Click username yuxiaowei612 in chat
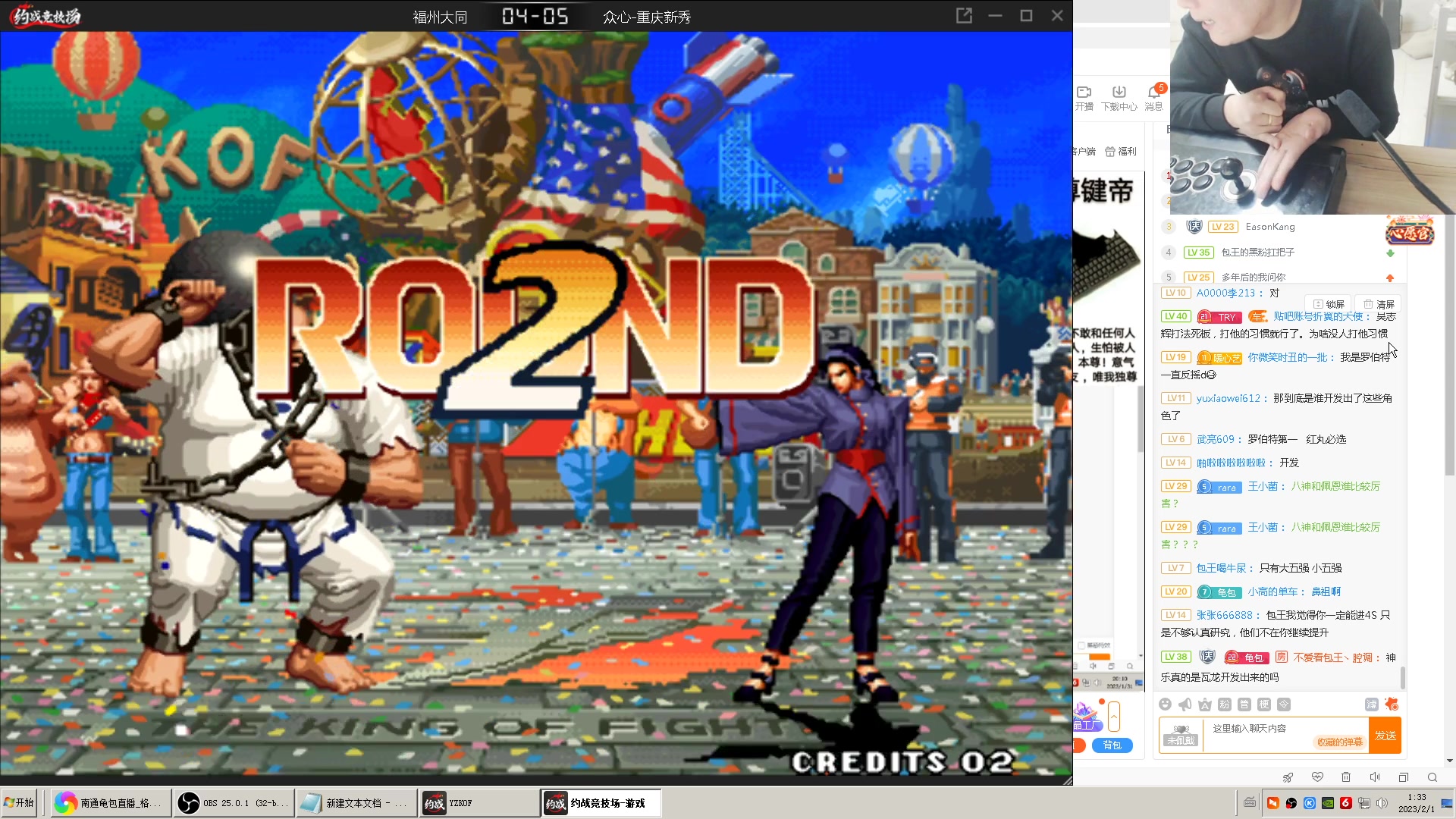Image resolution: width=1456 pixels, height=819 pixels. (x=1228, y=398)
